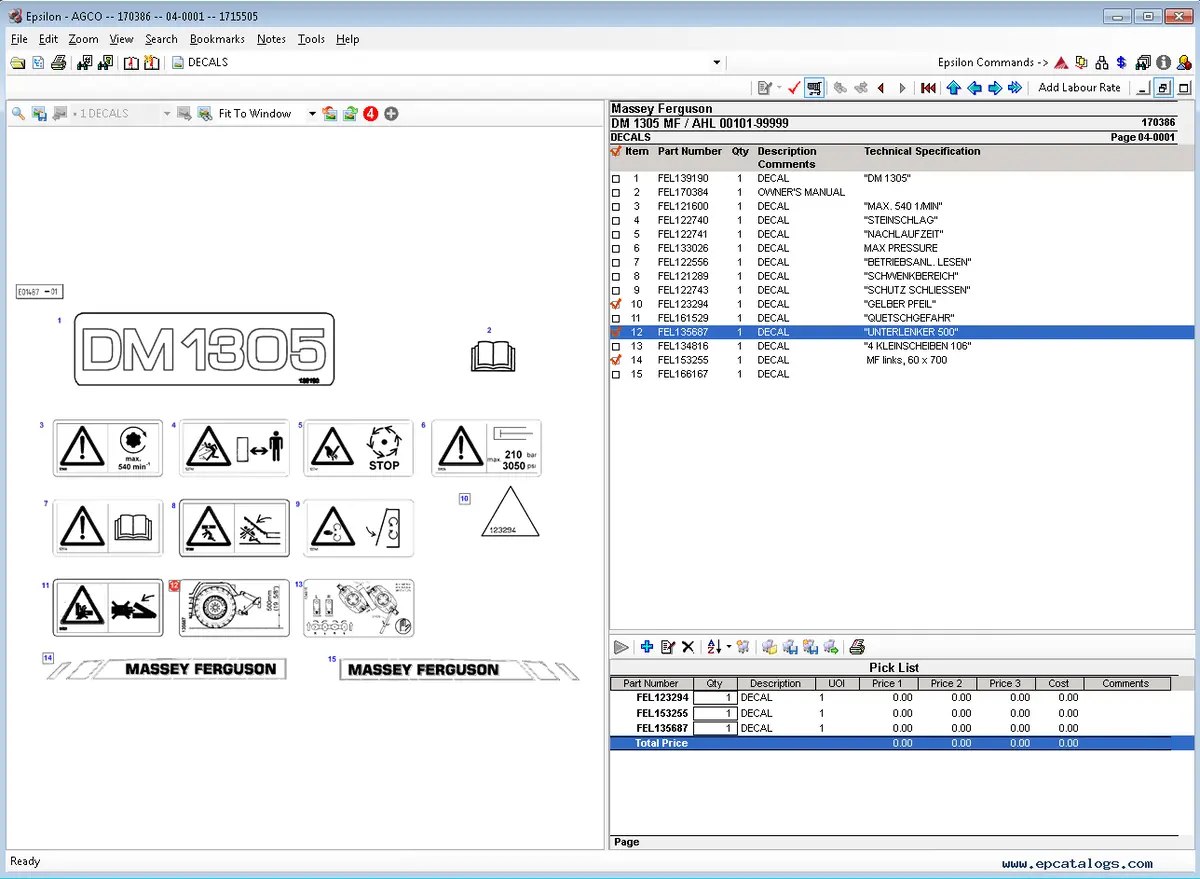Screen dimensions: 1200x879
Task: Open the Tools menu
Action: [311, 39]
